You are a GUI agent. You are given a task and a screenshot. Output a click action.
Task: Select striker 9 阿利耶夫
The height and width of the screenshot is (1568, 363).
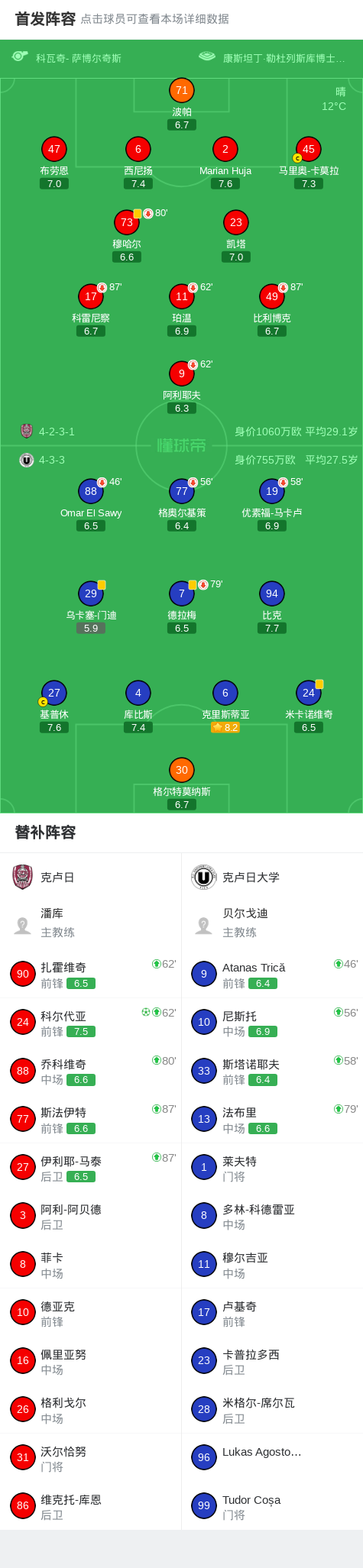182,373
